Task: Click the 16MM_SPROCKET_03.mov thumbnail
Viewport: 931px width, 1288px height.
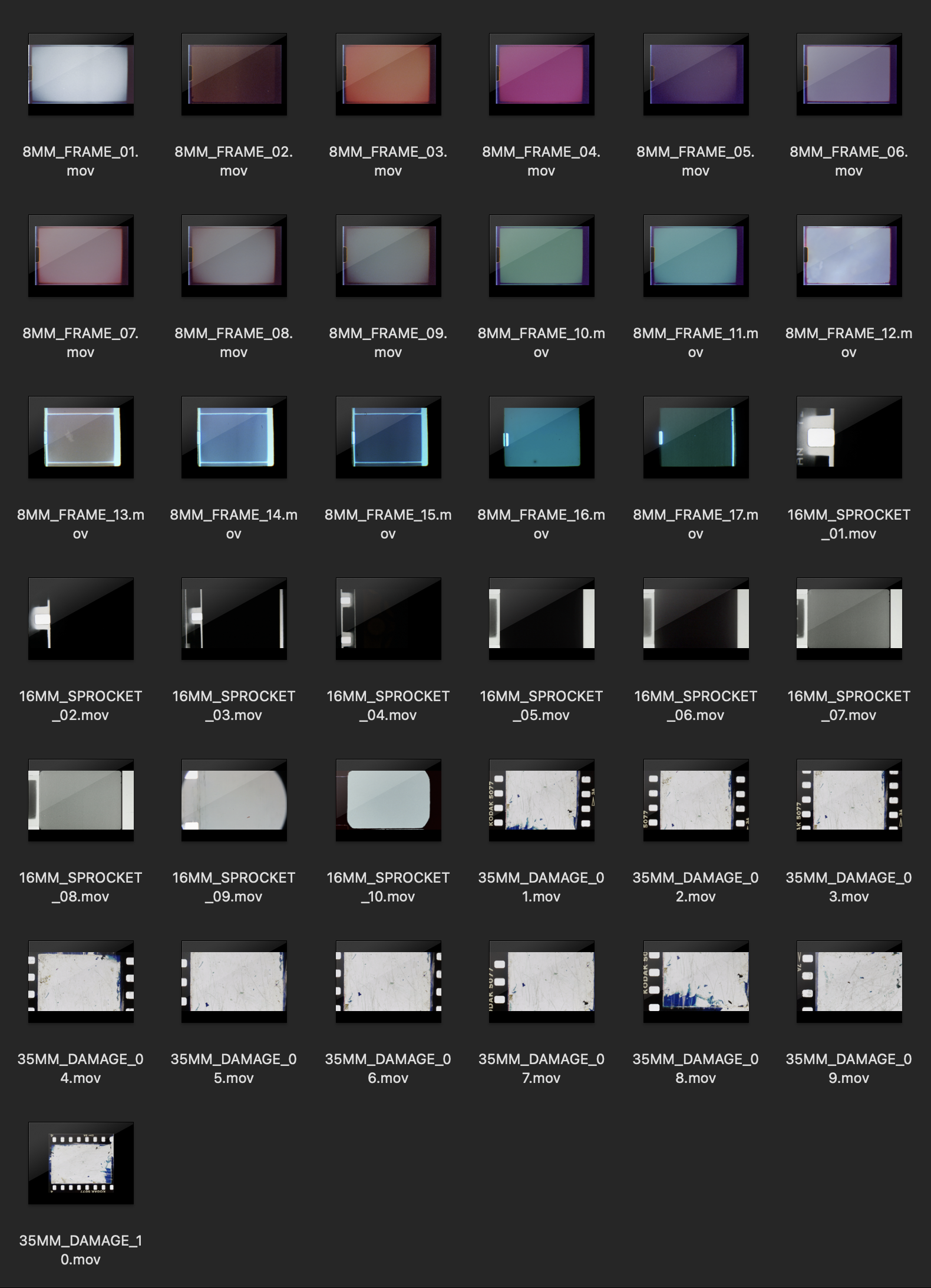Action: click(x=234, y=619)
